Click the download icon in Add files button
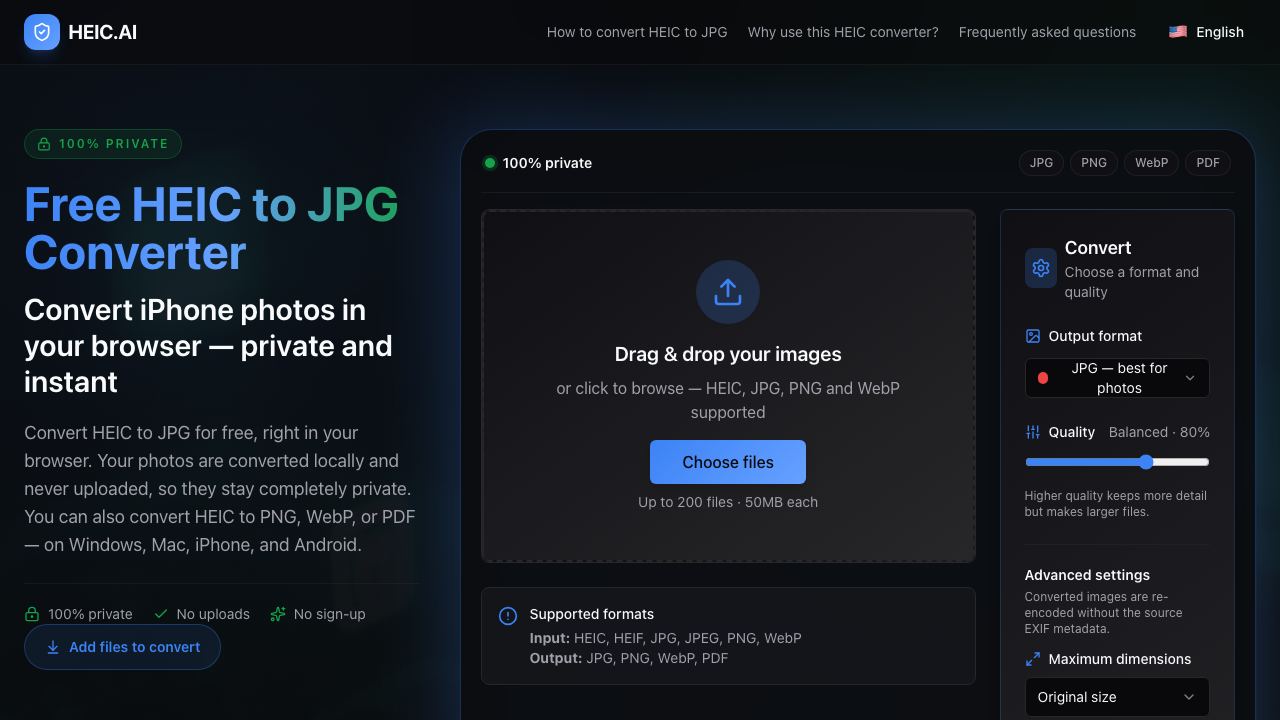 (x=53, y=647)
